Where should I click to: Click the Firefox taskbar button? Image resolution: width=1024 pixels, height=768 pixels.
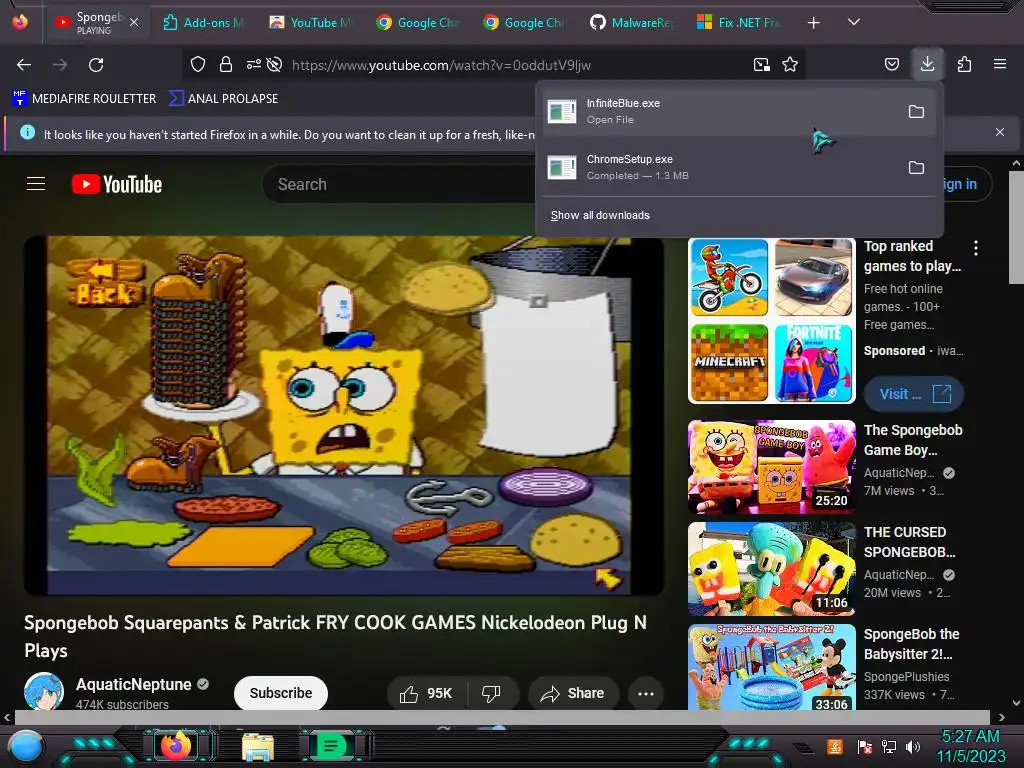[x=176, y=746]
